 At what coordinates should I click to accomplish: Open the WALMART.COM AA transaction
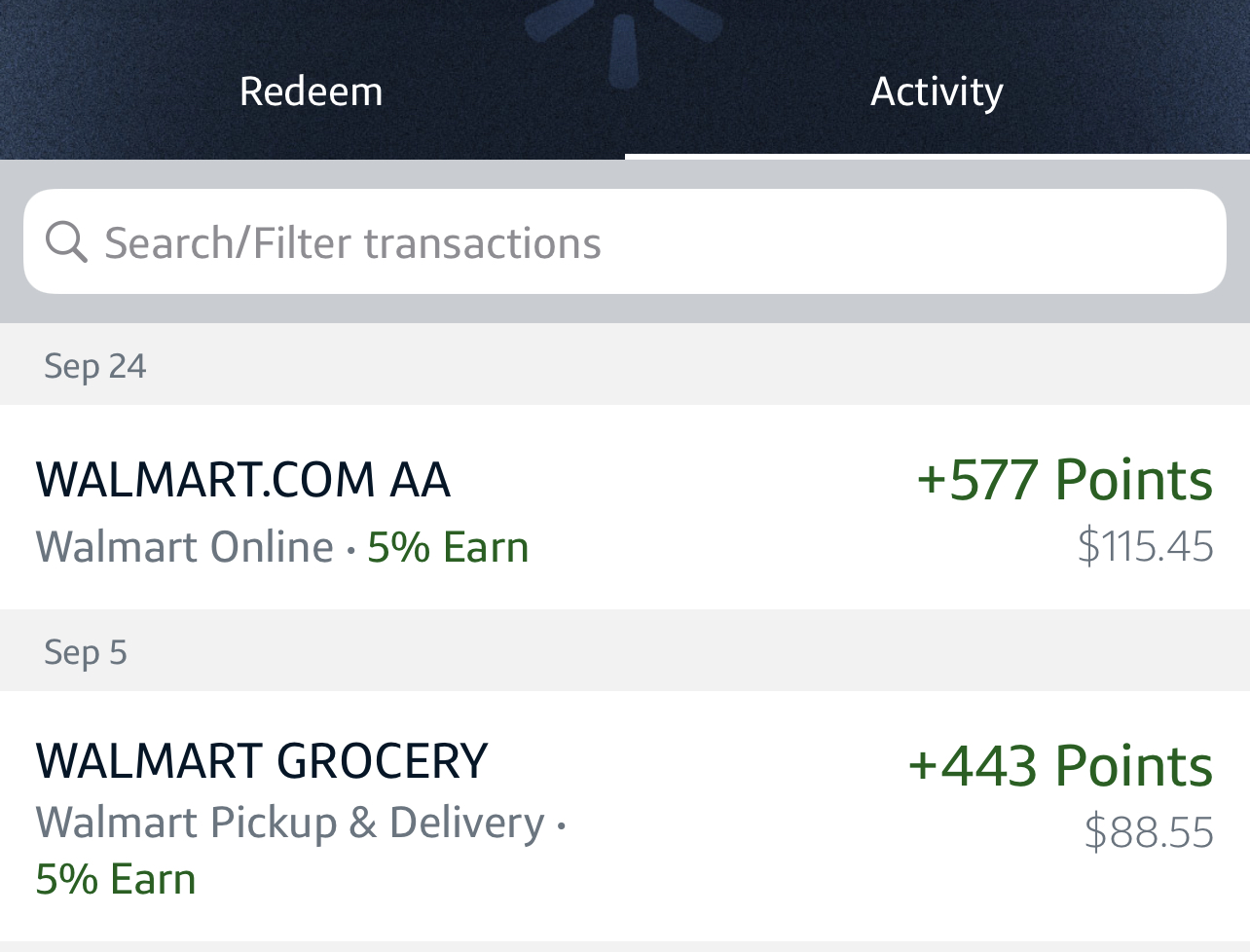[243, 479]
